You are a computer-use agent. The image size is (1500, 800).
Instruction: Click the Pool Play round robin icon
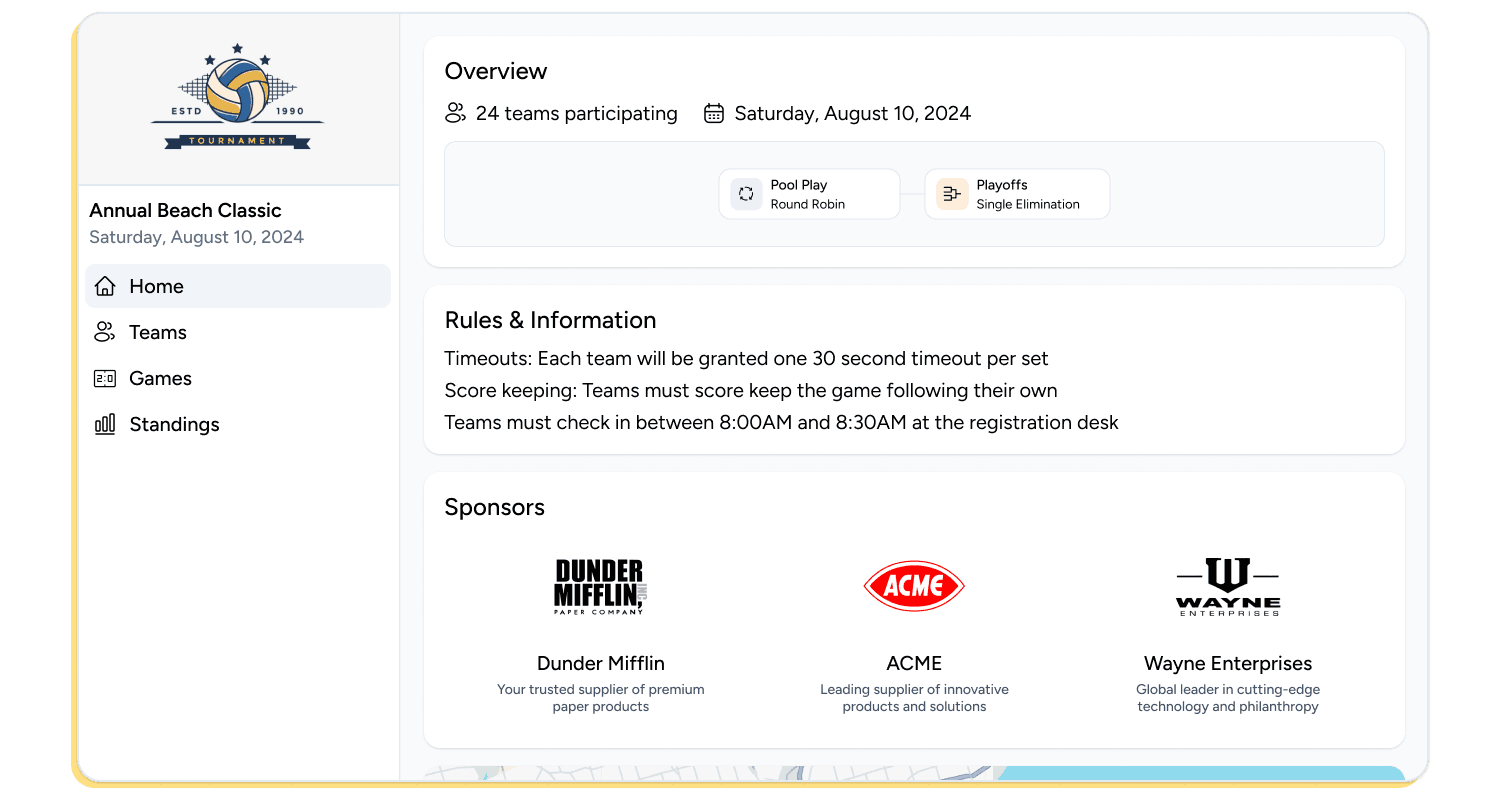click(x=744, y=193)
